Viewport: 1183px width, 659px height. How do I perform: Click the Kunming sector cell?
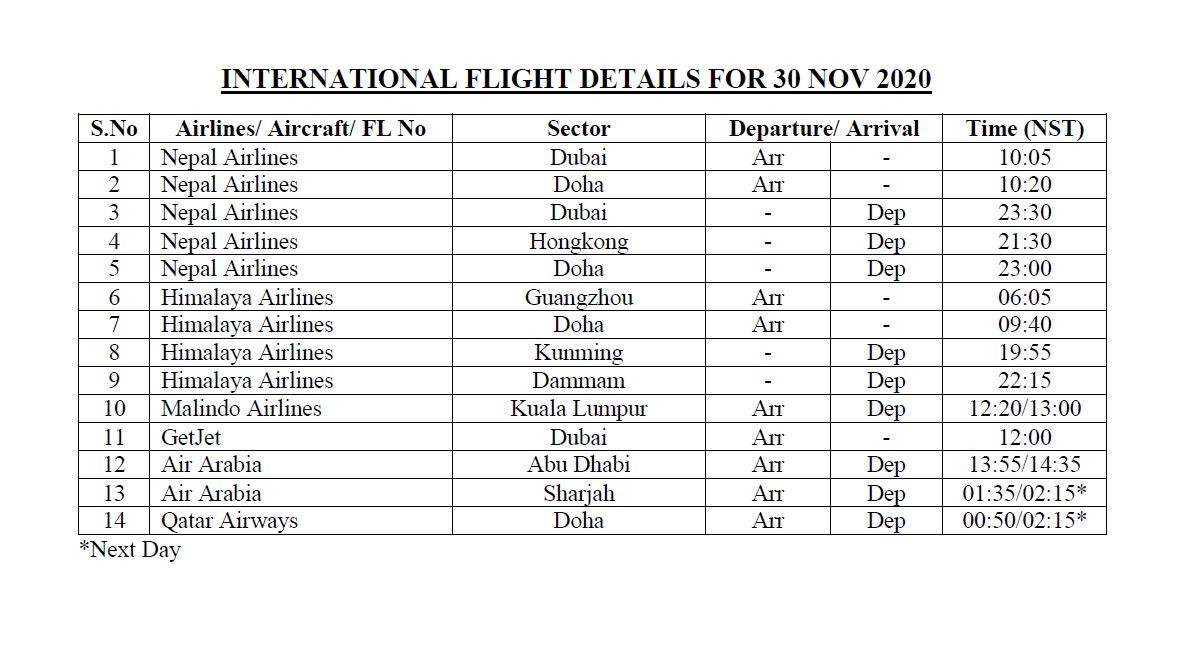pos(578,353)
